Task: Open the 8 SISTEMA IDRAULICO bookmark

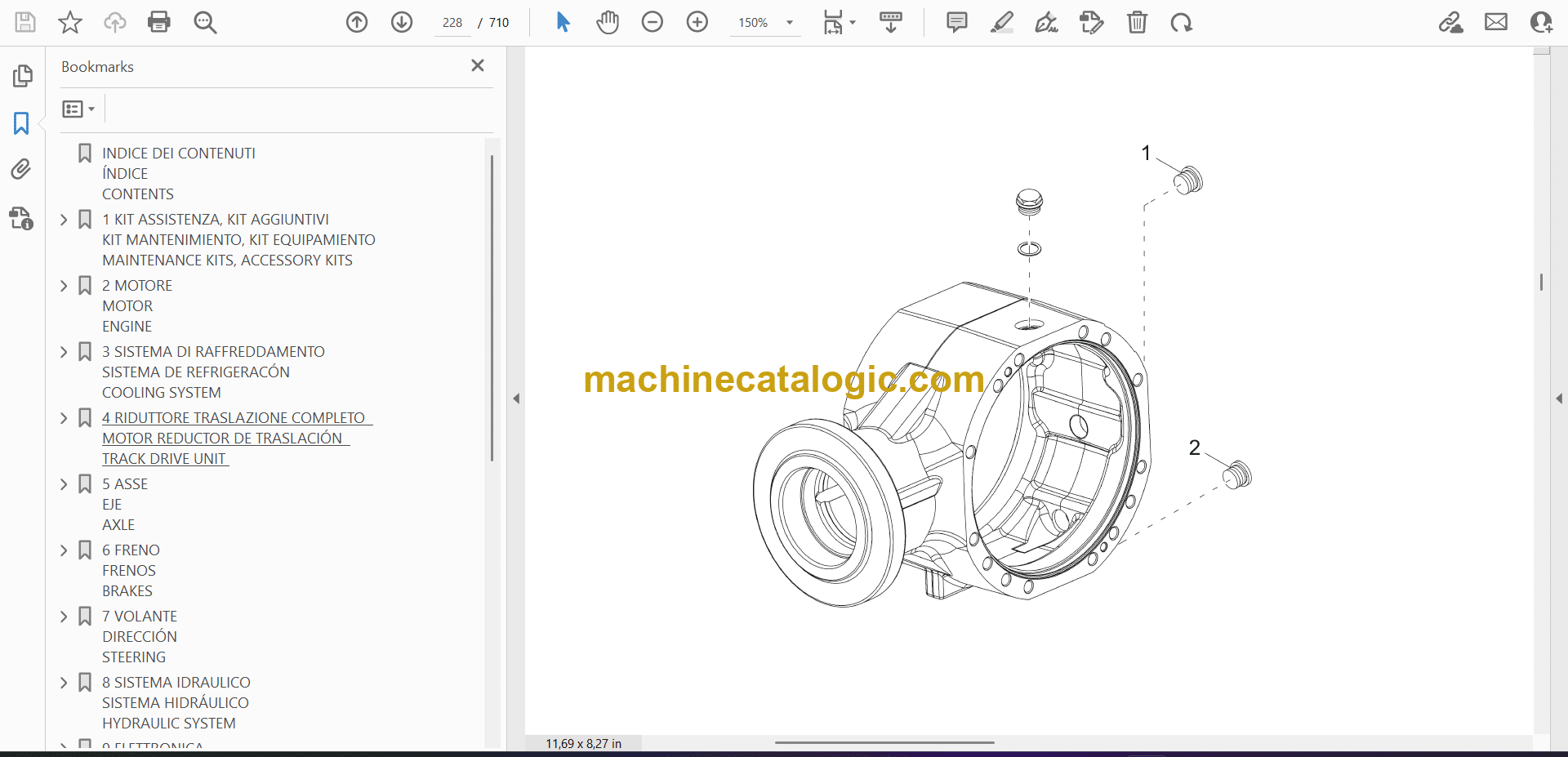Action: click(x=176, y=683)
